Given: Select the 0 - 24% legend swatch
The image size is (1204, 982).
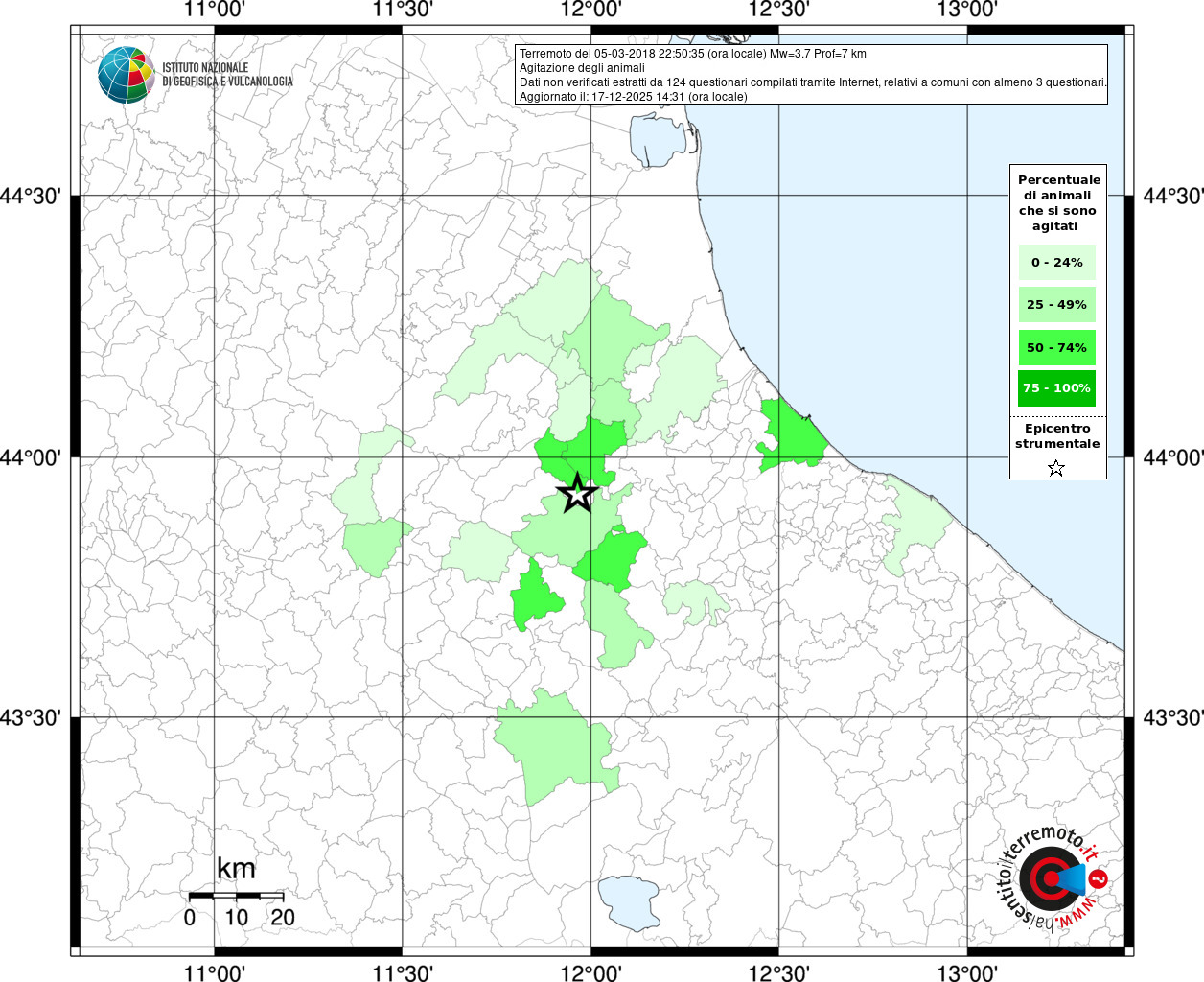Looking at the screenshot, I should tap(1056, 263).
